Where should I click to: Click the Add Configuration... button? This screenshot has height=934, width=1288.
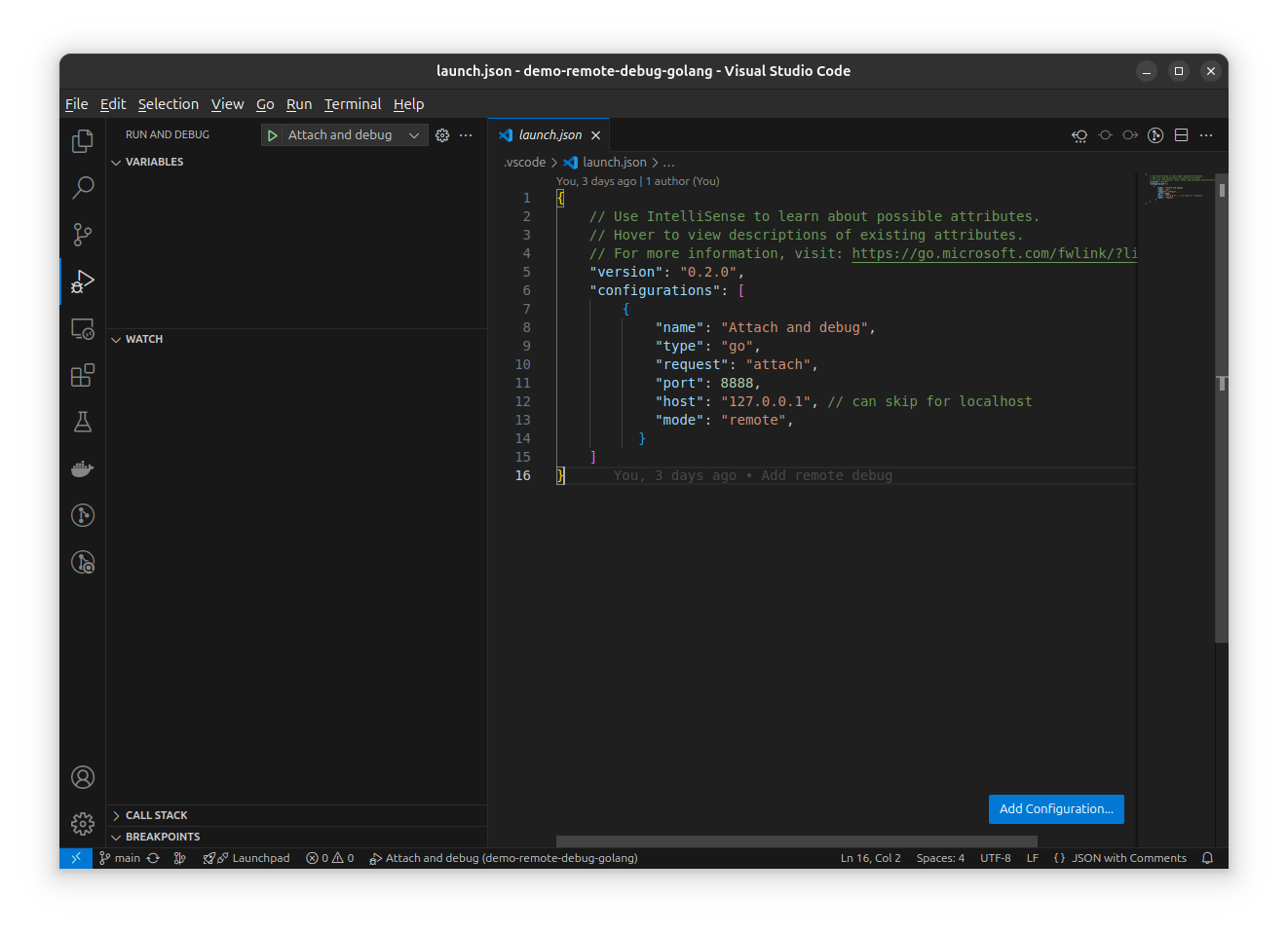click(1056, 809)
